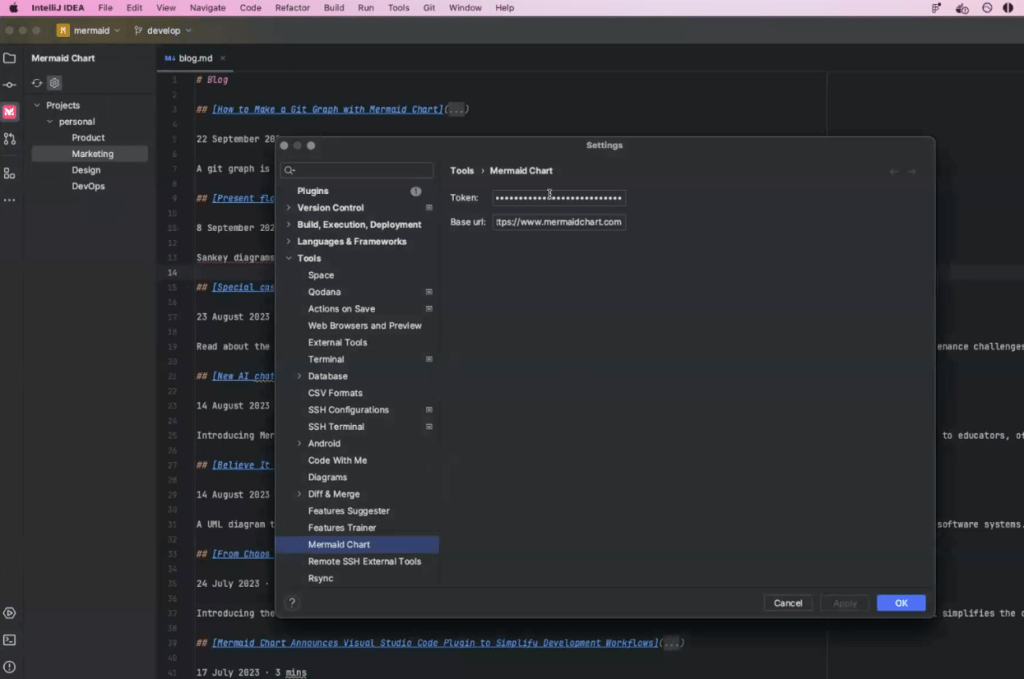Open the Structure tool window icon
Image resolution: width=1024 pixels, height=679 pixels.
tap(10, 174)
